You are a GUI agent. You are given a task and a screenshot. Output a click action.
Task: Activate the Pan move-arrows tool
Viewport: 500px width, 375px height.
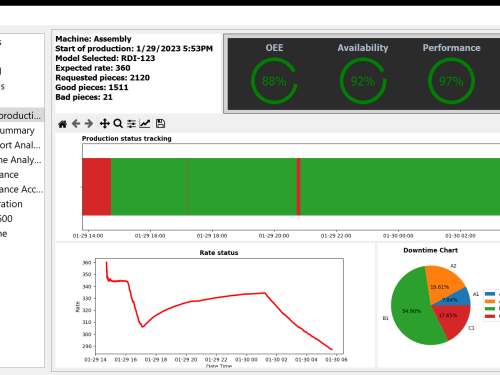point(105,124)
